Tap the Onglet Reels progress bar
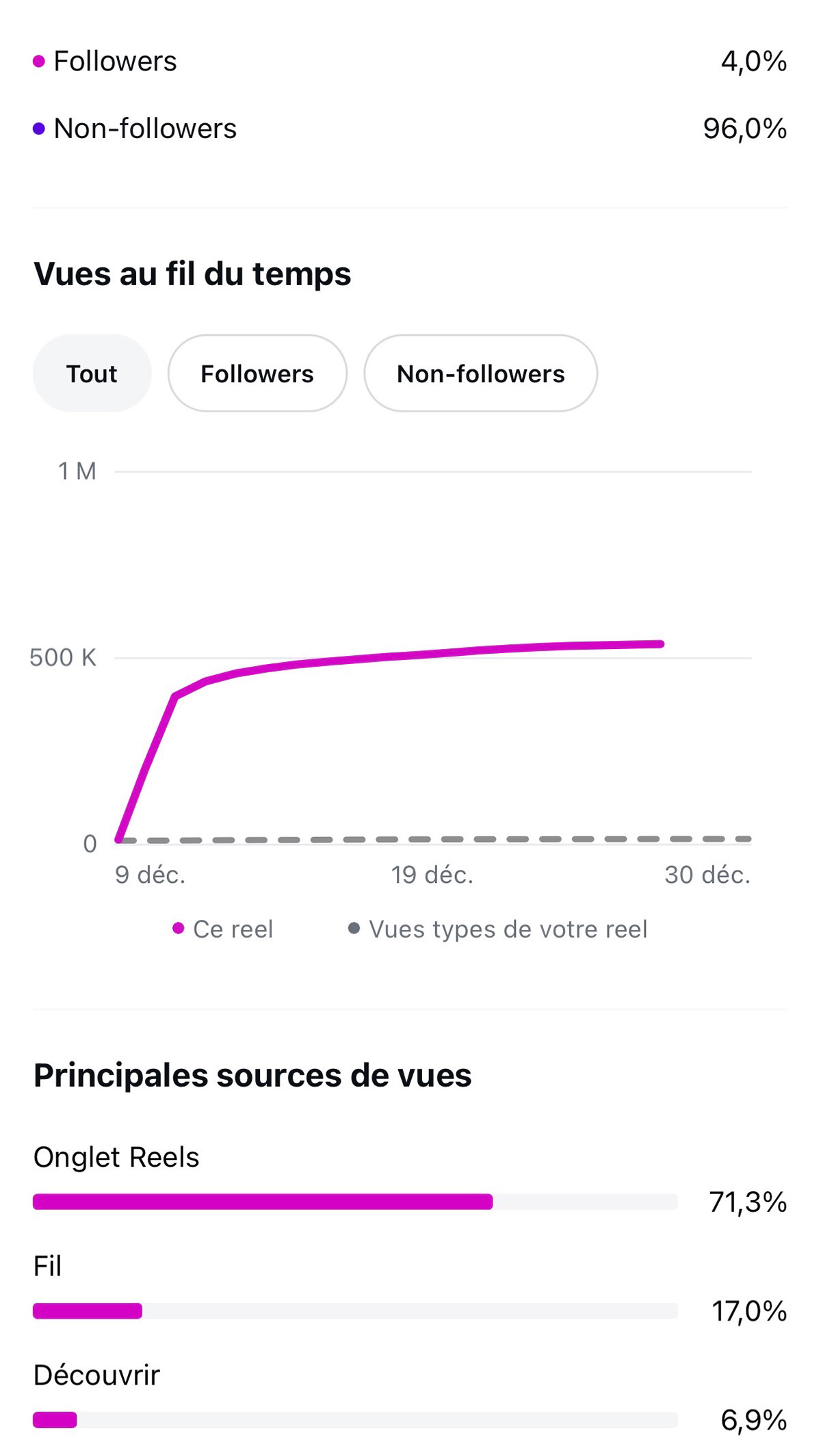Viewport: 821px width, 1456px height. (x=355, y=1202)
